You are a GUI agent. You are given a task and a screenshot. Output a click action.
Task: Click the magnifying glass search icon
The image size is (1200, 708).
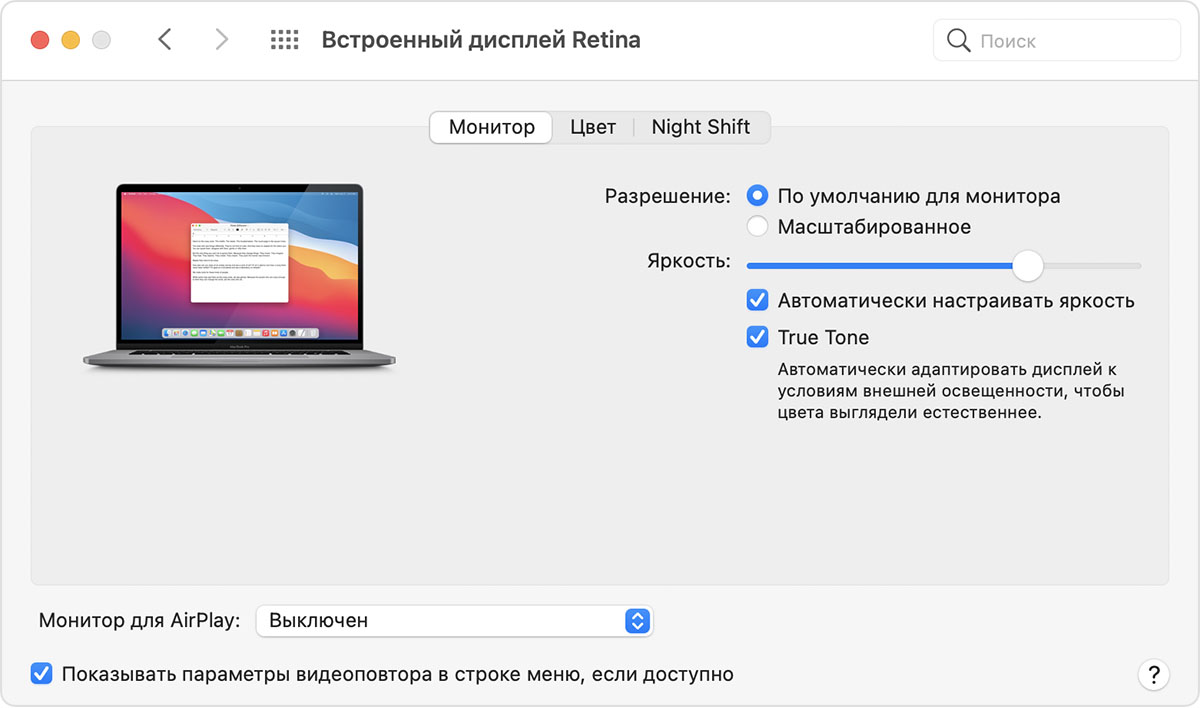tap(958, 41)
